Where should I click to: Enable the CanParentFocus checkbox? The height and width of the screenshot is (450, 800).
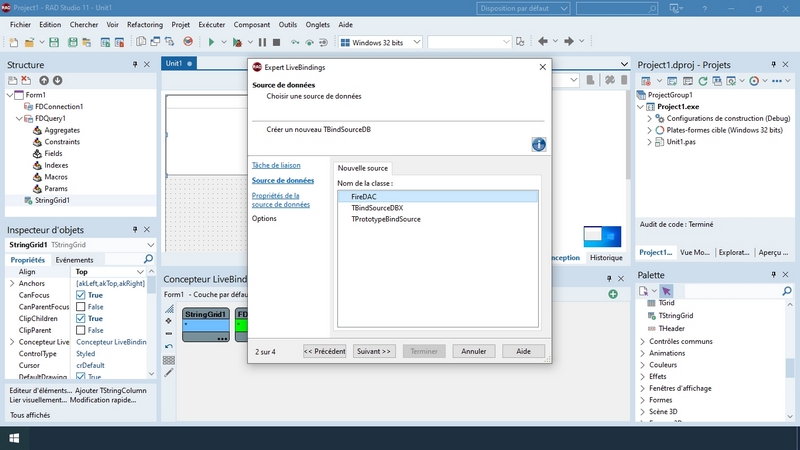point(82,307)
